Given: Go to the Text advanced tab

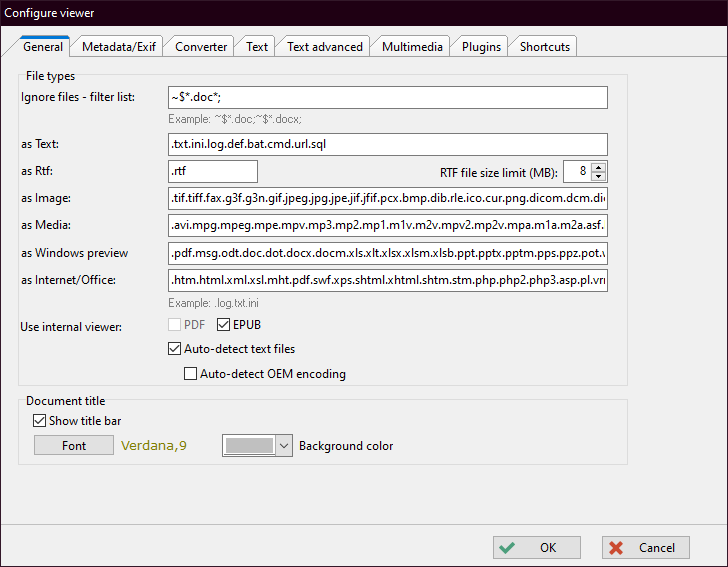Looking at the screenshot, I should 324,47.
